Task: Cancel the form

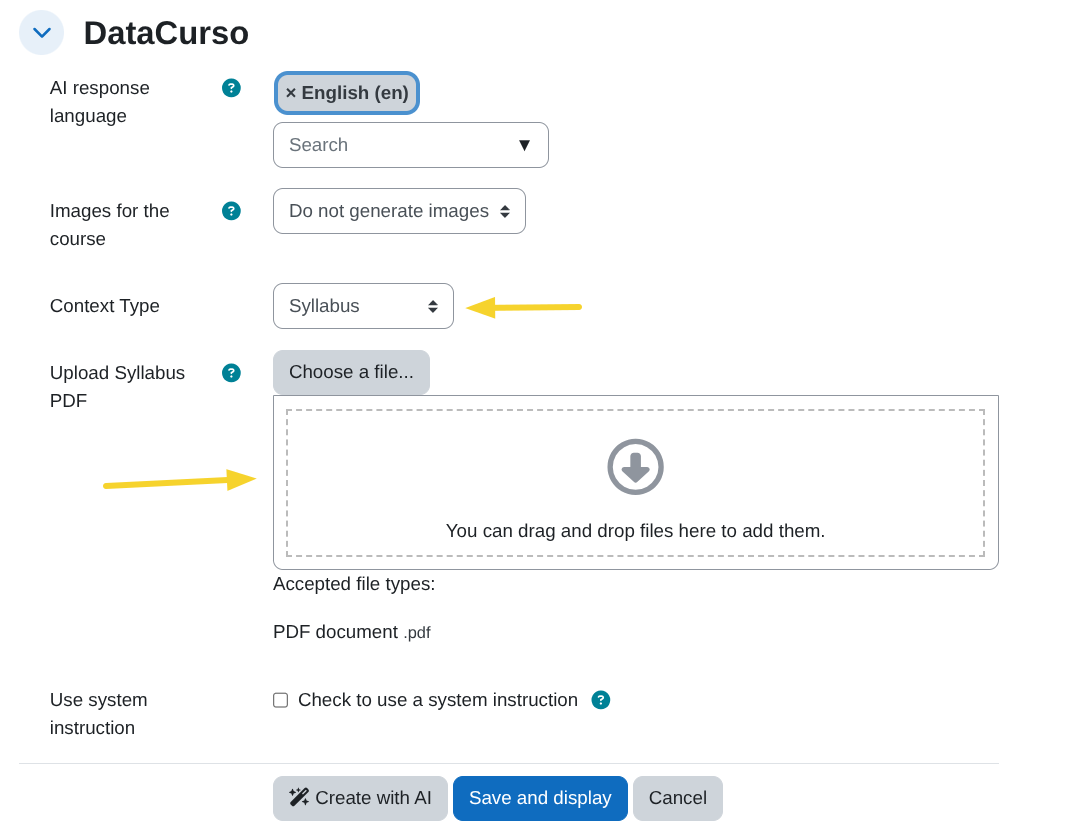Action: click(677, 798)
